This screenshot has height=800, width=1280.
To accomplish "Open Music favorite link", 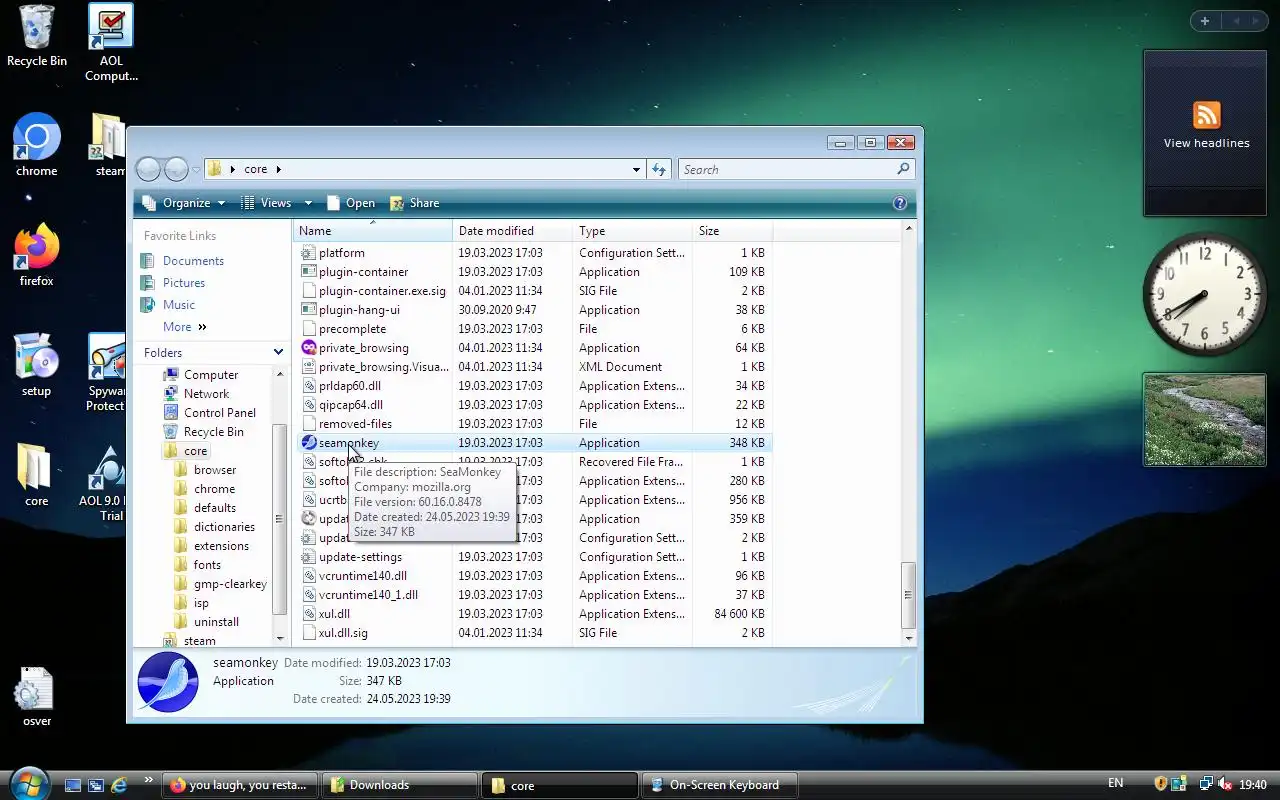I will tap(179, 305).
